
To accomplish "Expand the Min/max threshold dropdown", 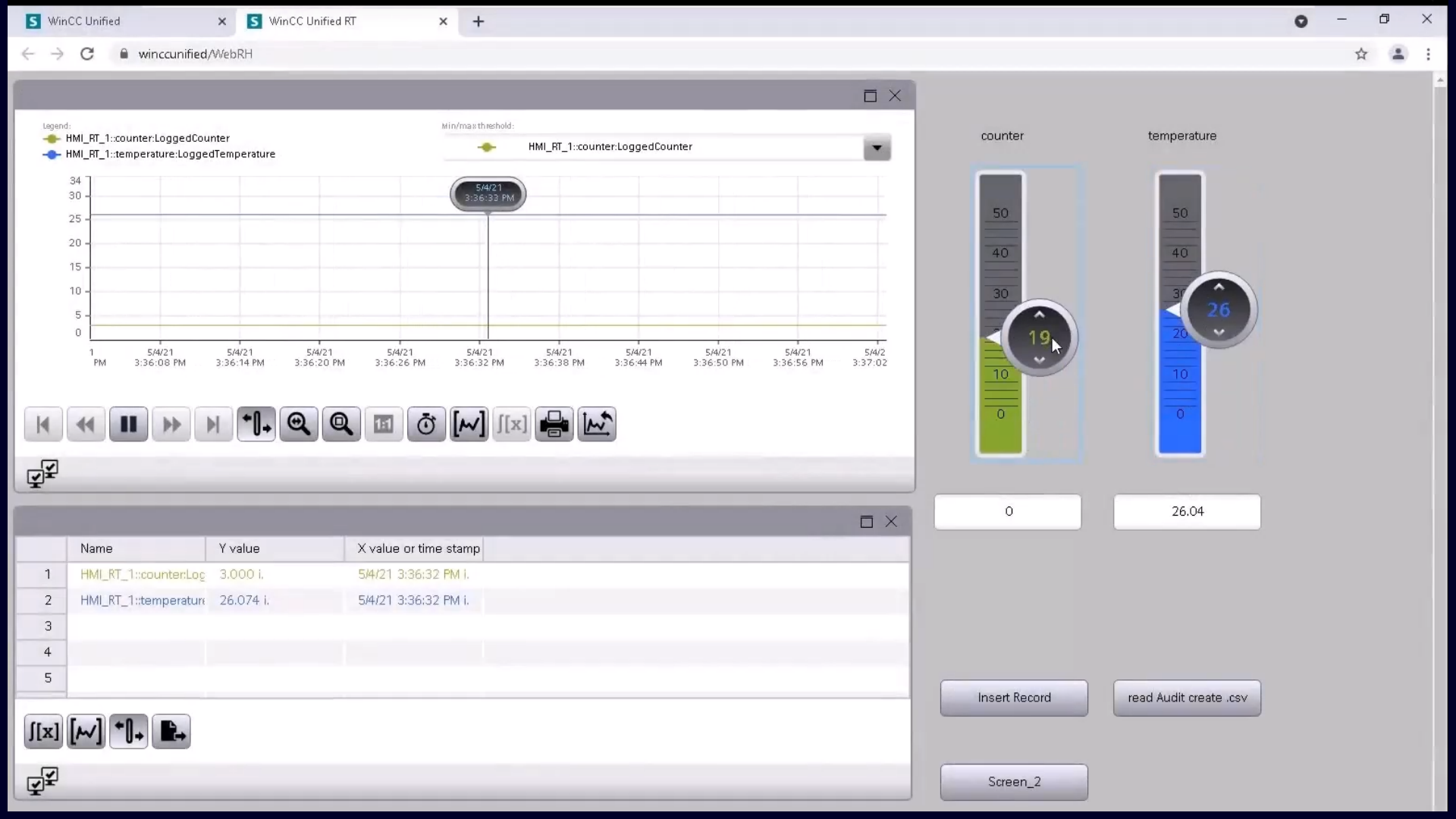I will (x=877, y=148).
